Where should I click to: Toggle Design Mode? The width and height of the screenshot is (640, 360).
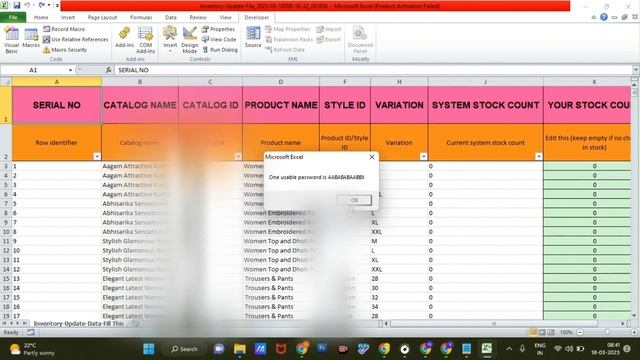[x=189, y=40]
